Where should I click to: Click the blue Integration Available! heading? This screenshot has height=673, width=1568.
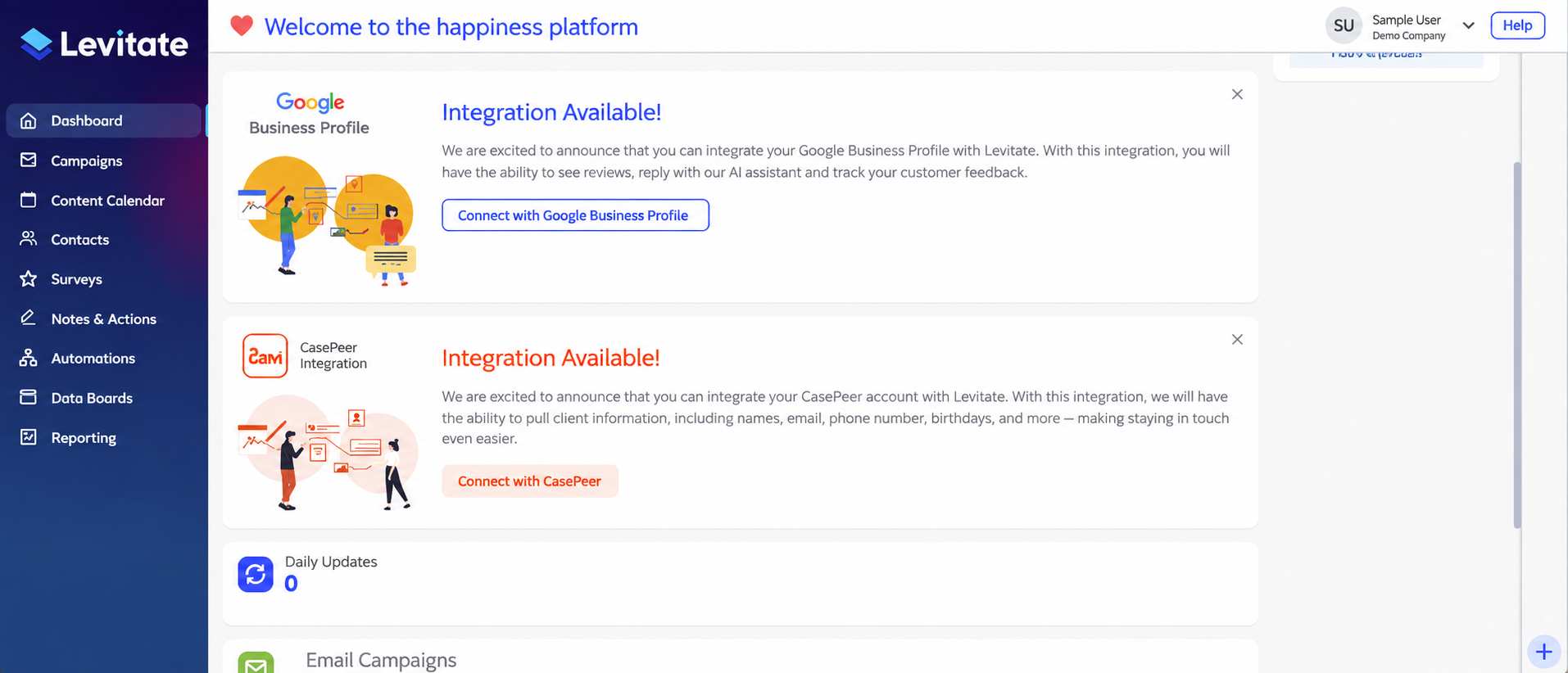[x=551, y=112]
